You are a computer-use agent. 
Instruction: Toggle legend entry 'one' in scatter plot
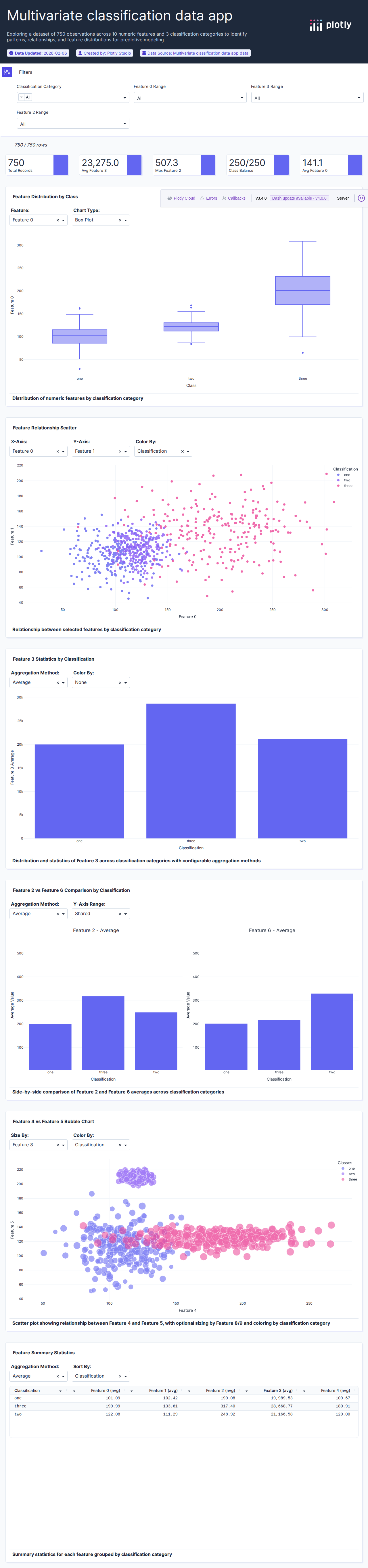[x=346, y=475]
